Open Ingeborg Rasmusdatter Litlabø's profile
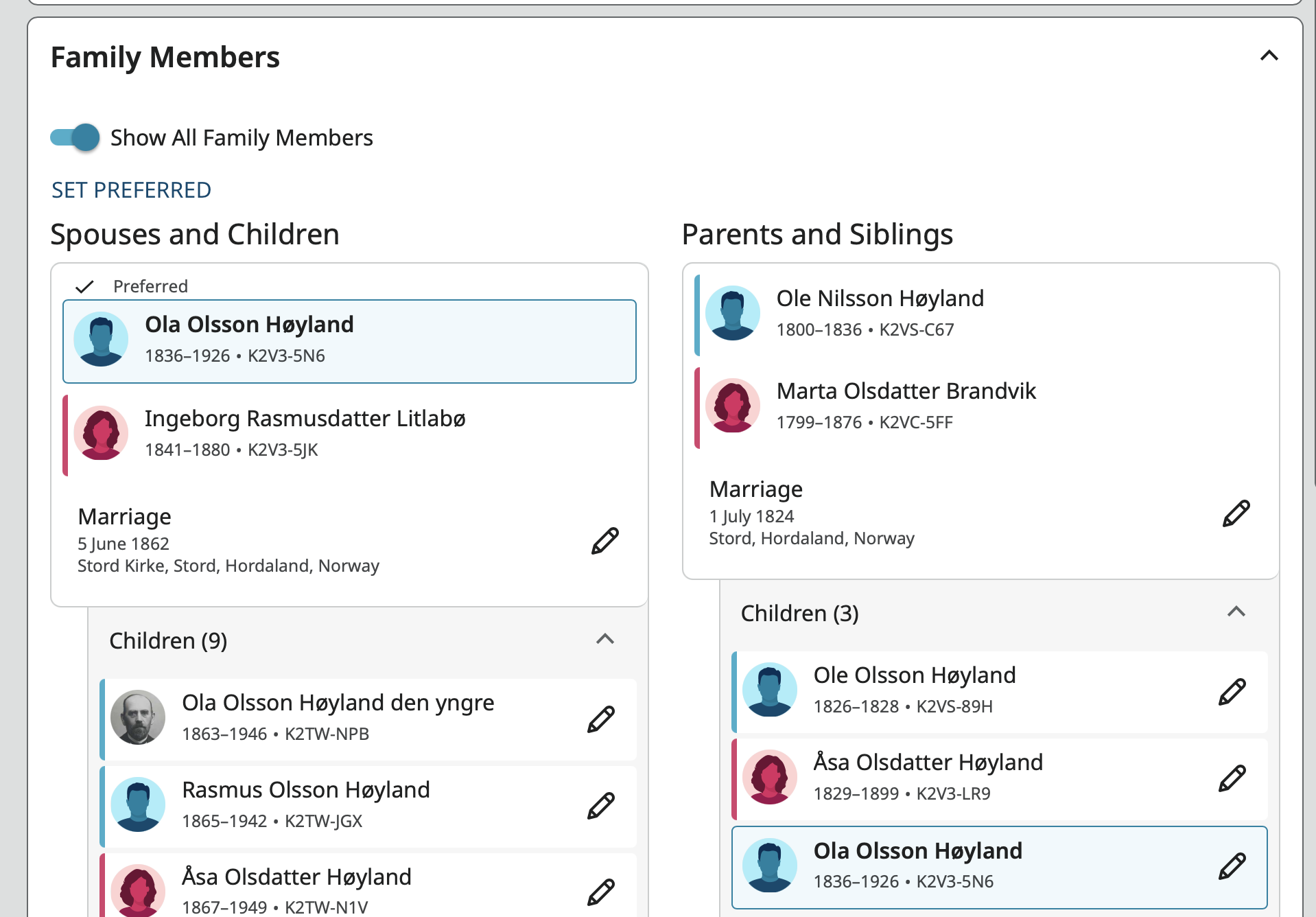The width and height of the screenshot is (1316, 917). pyautogui.click(x=305, y=419)
